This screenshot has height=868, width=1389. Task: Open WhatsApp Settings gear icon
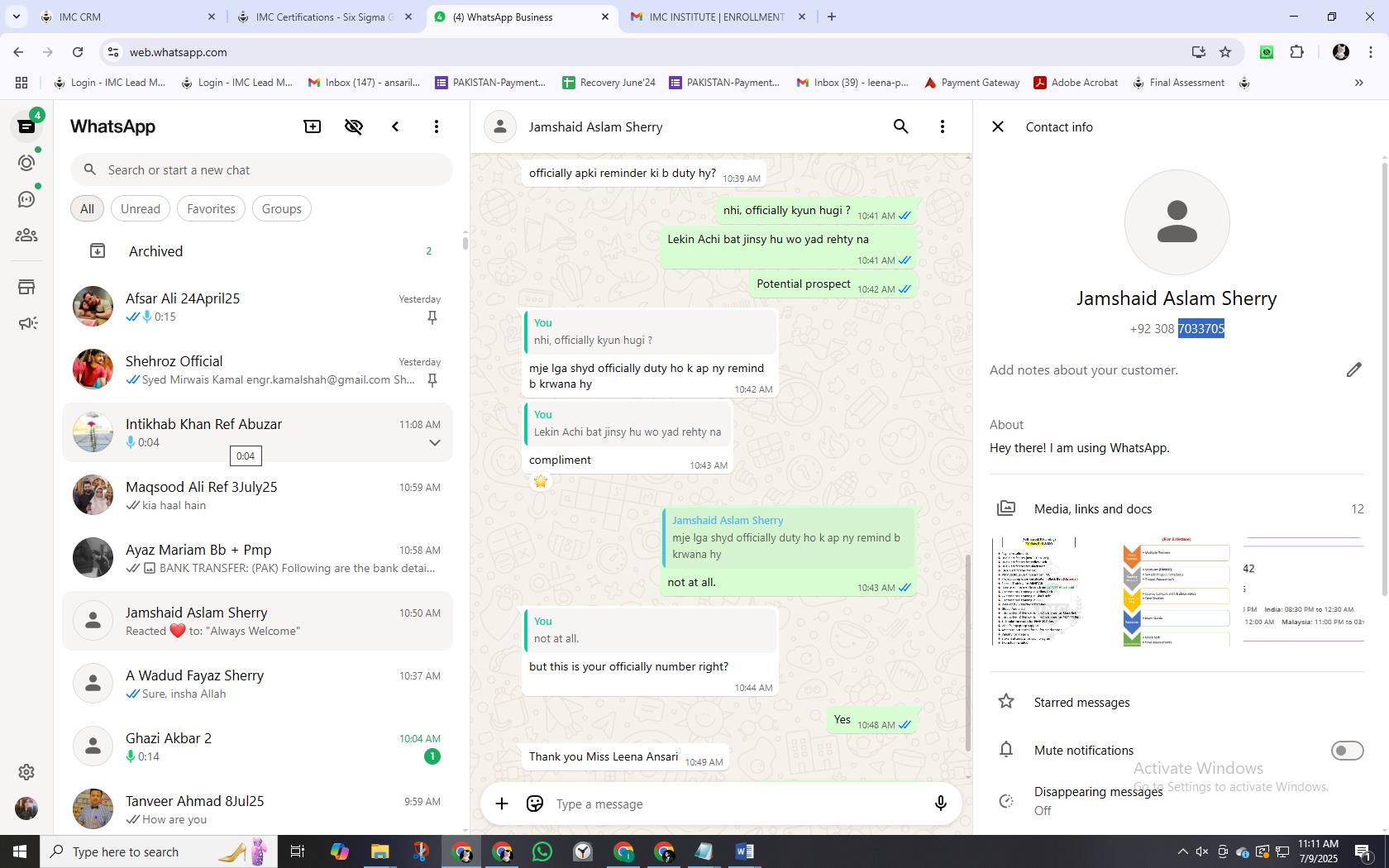[x=26, y=772]
